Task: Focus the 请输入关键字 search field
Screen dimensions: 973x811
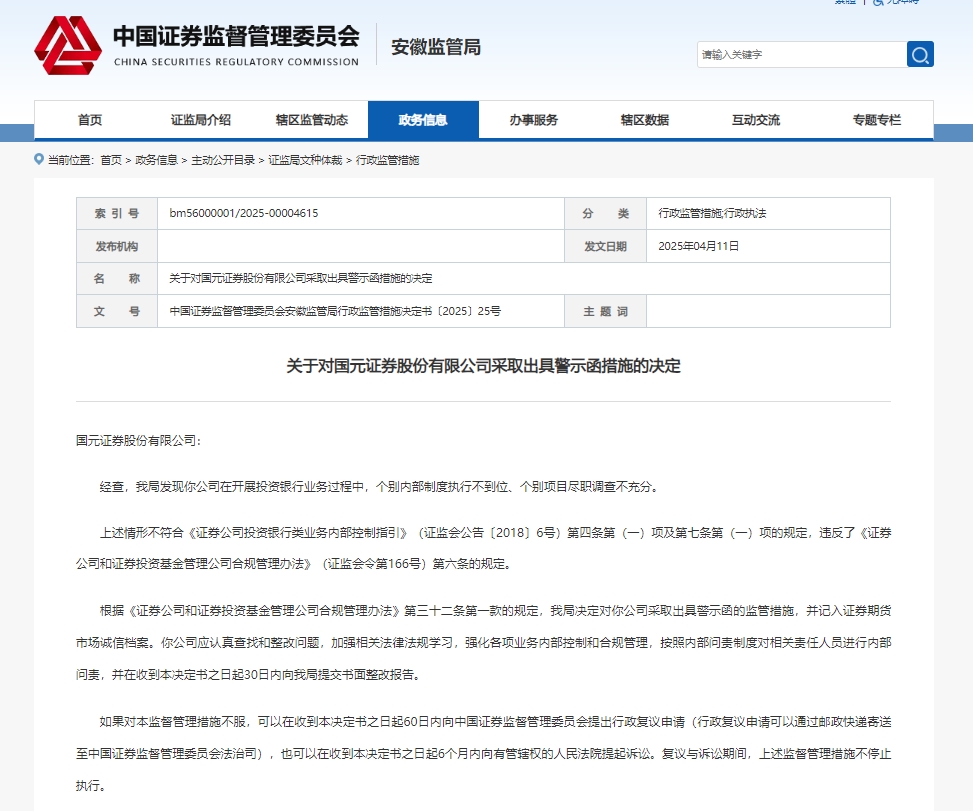Action: (802, 55)
